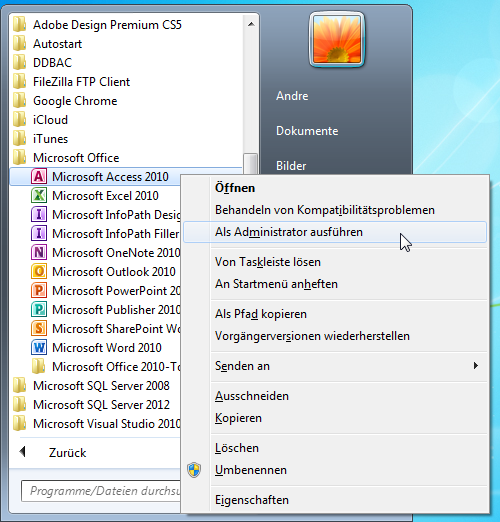Viewport: 500px width, 522px height.
Task: Expand Microsoft Office 2010-Tools label
Action: pyautogui.click(x=116, y=367)
